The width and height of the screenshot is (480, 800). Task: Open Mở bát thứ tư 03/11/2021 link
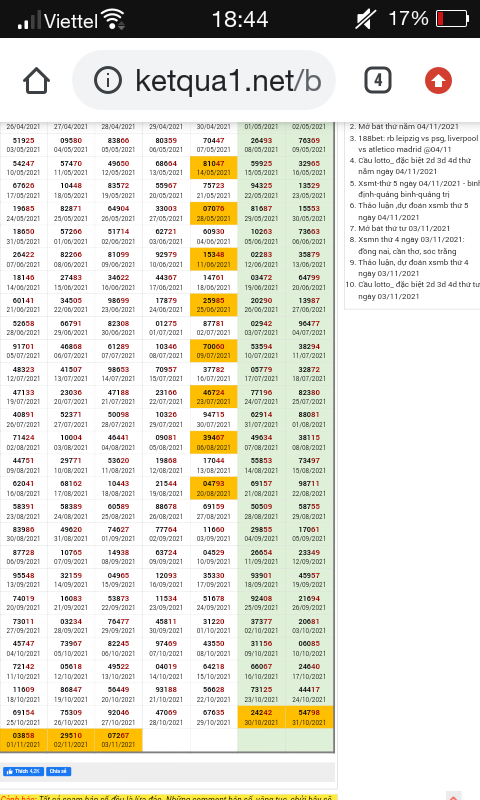tap(404, 228)
